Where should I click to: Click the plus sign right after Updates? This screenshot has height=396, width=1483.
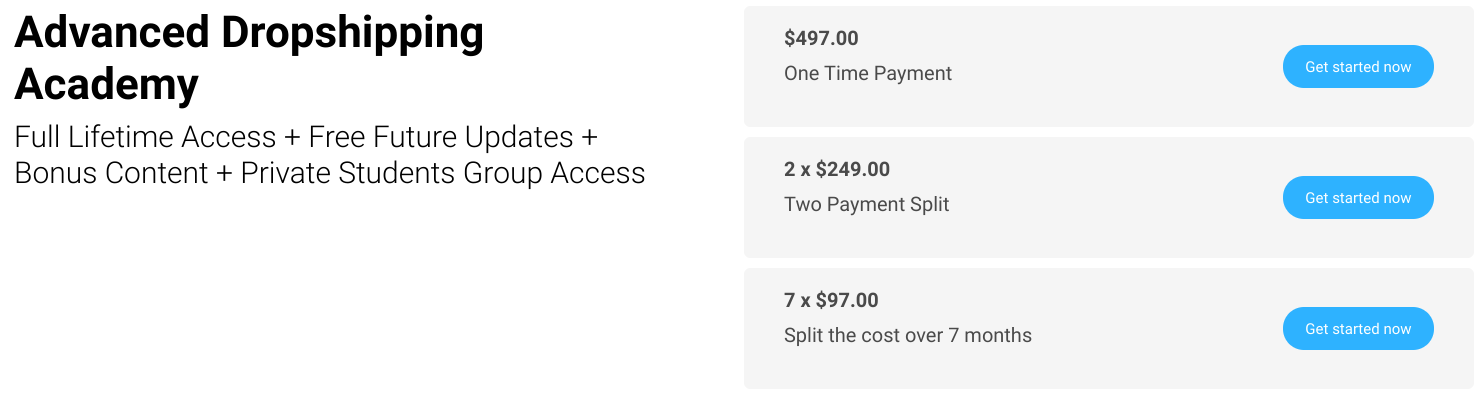[590, 138]
